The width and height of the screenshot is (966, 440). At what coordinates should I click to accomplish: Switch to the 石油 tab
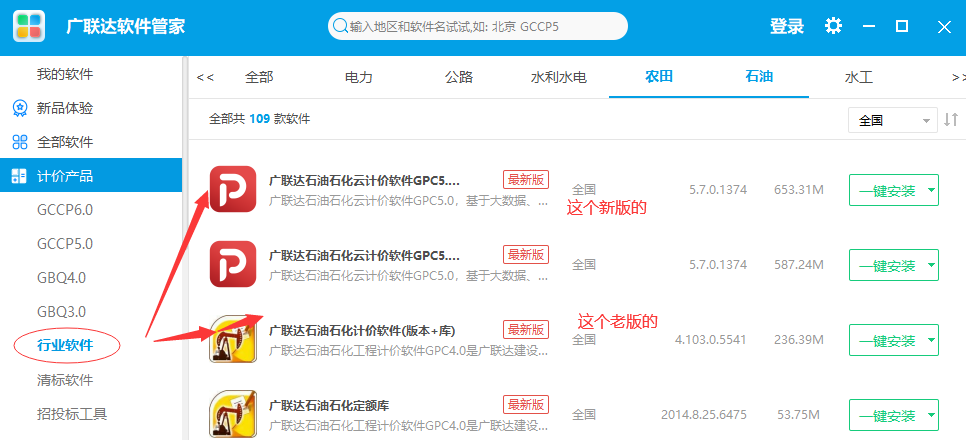pos(759,77)
